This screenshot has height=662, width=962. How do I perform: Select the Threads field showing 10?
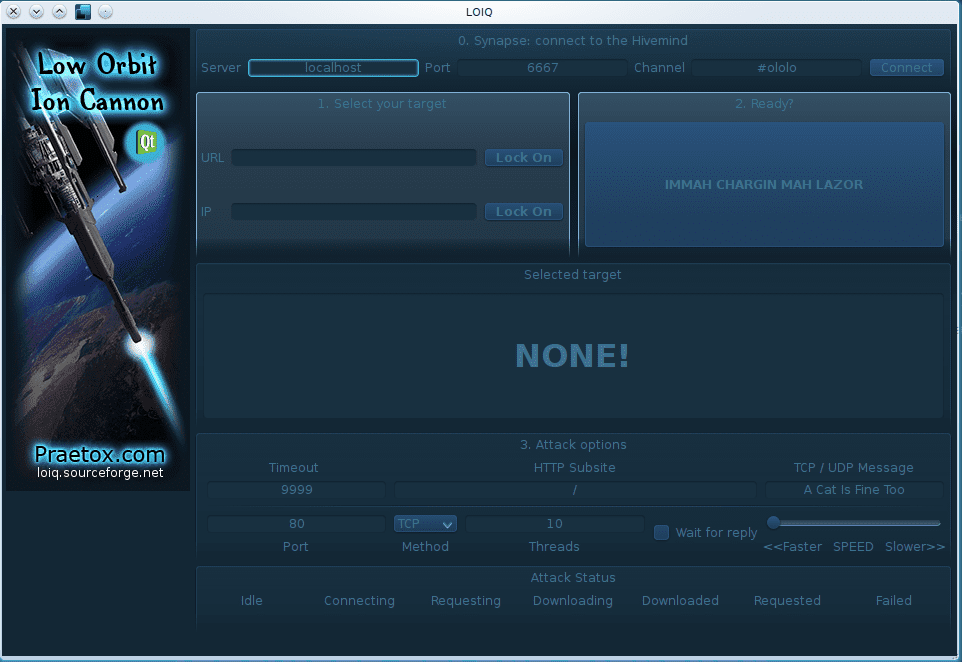click(x=554, y=523)
